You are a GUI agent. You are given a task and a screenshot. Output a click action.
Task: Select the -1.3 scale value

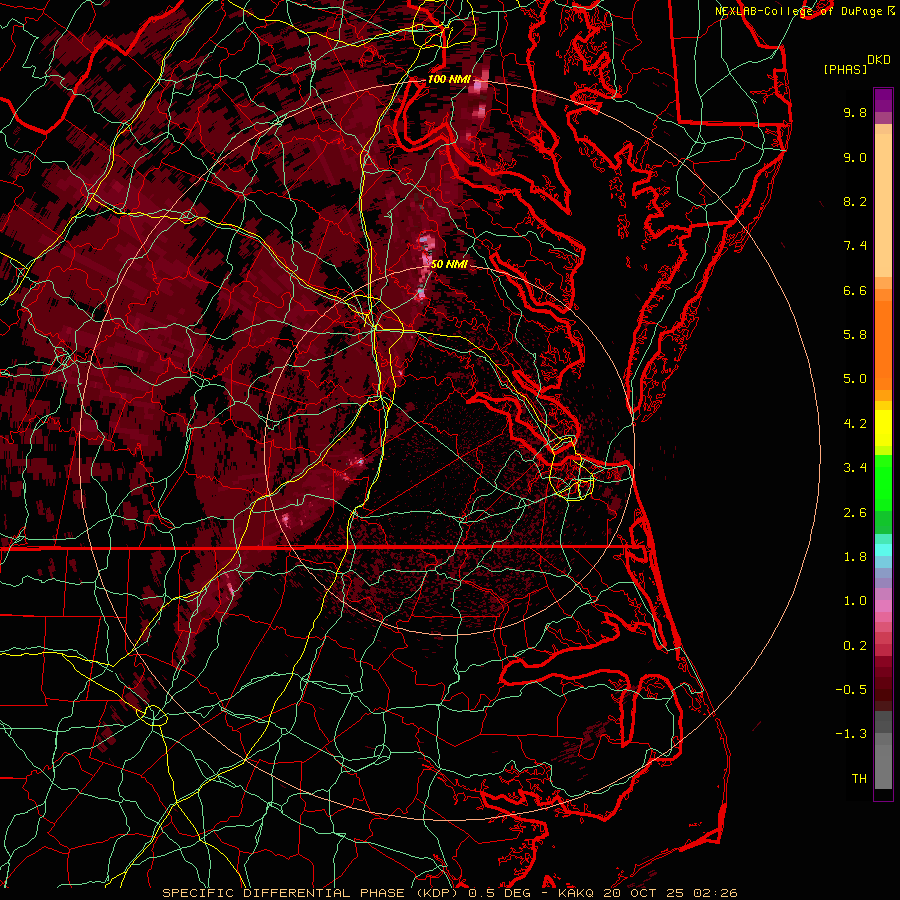pyautogui.click(x=851, y=734)
